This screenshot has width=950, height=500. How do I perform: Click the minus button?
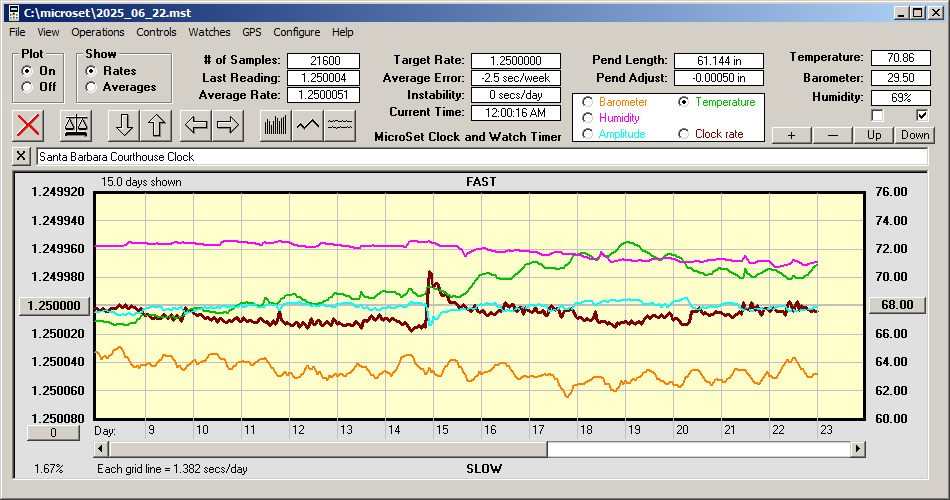(x=832, y=135)
